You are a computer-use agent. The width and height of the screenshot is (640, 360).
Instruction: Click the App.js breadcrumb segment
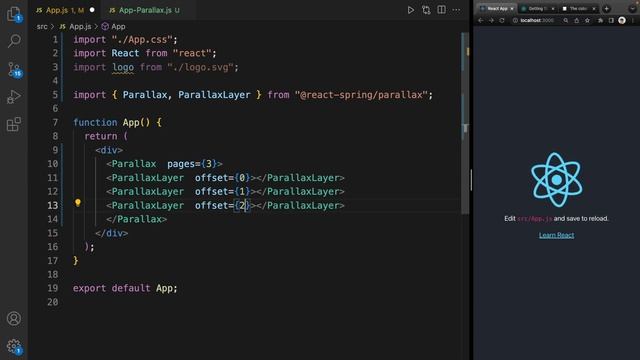[x=76, y=27]
